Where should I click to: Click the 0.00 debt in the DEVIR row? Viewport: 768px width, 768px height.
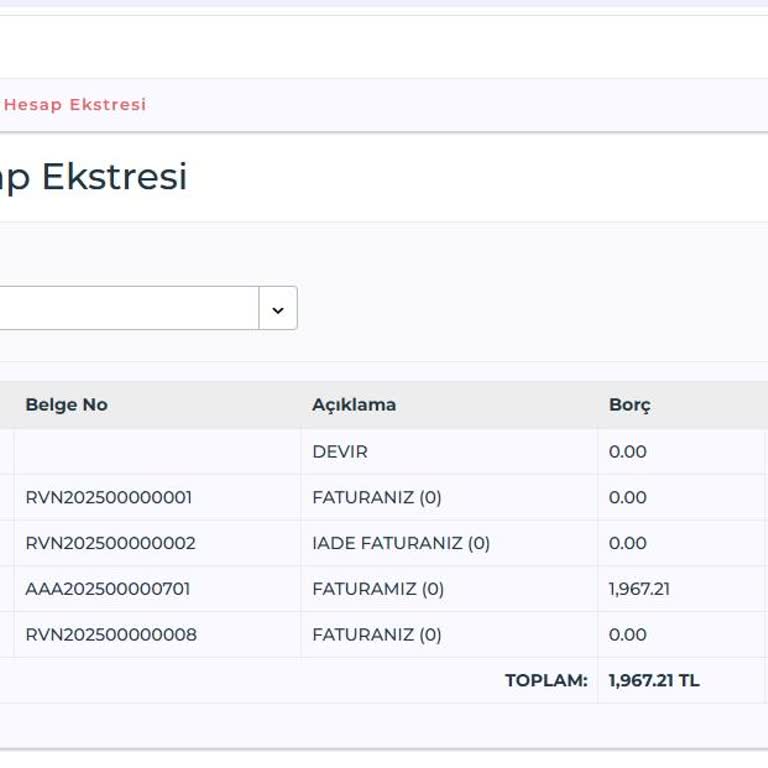(628, 452)
